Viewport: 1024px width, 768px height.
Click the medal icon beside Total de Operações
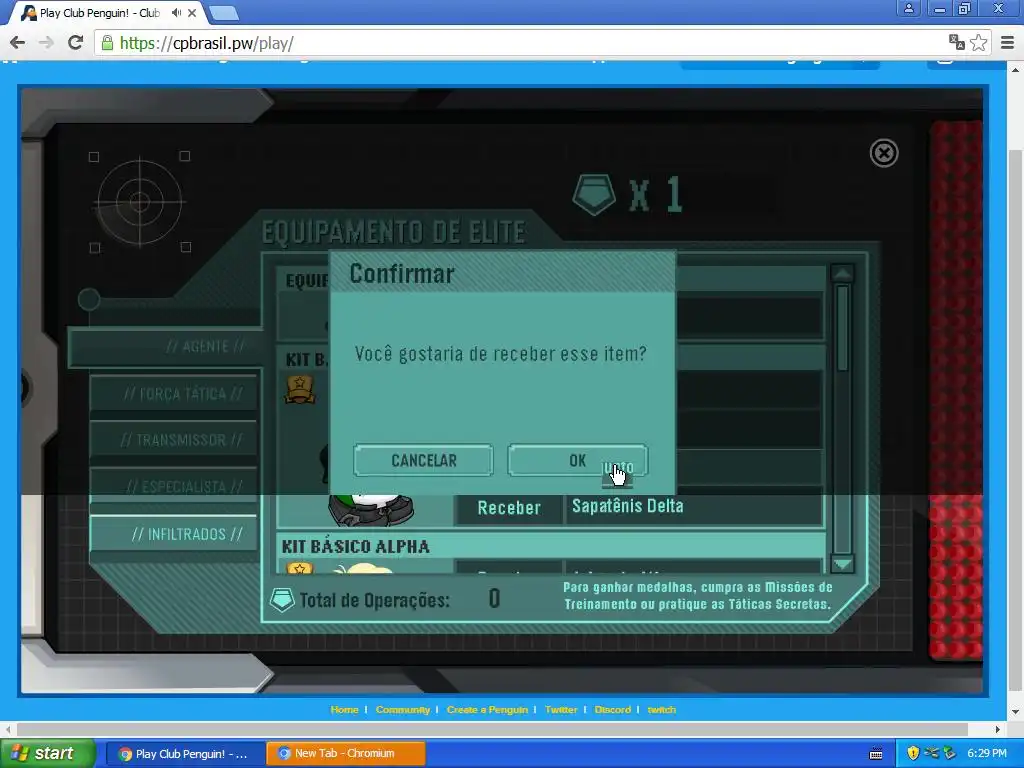282,600
